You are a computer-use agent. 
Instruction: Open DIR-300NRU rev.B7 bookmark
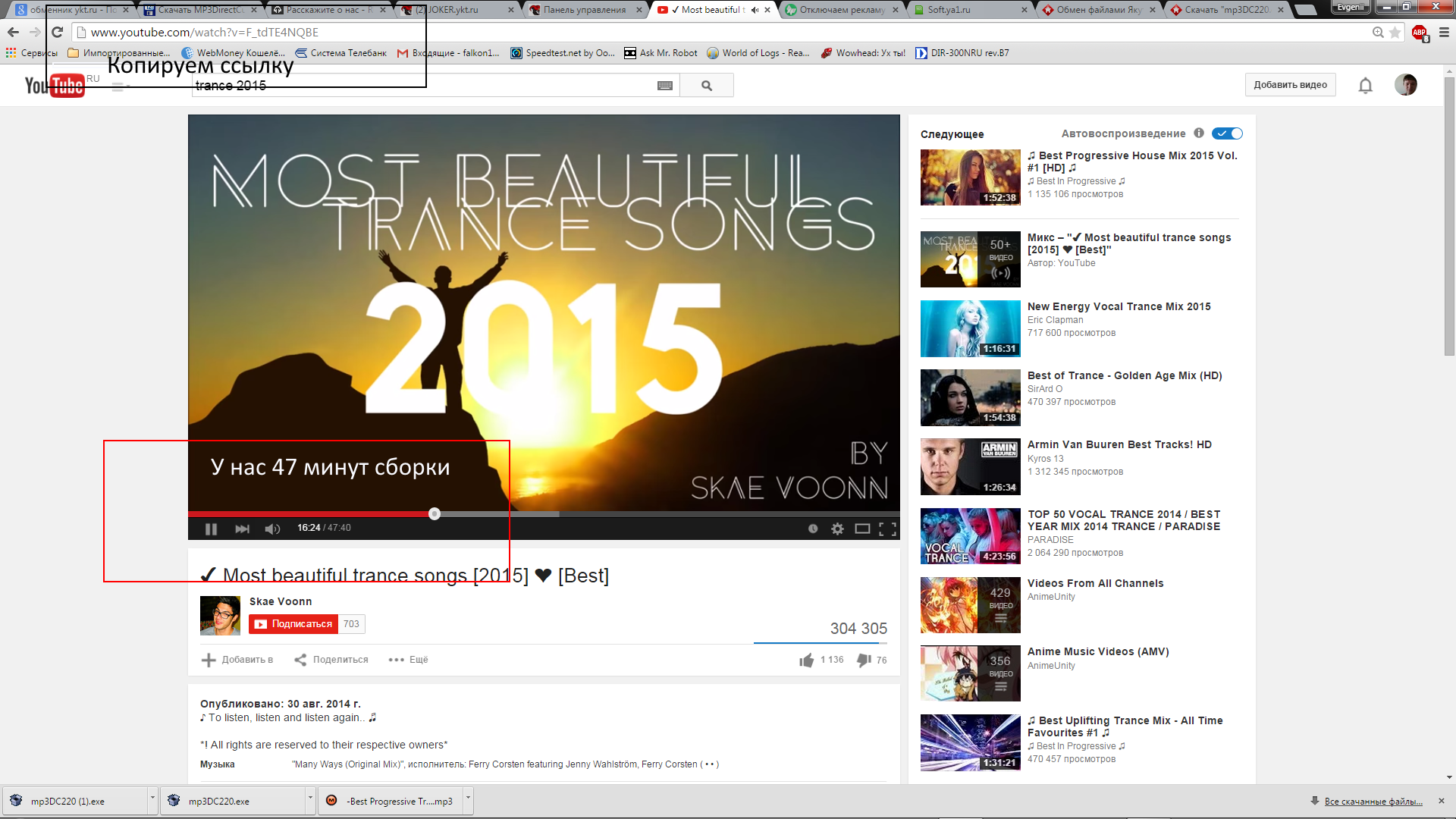[962, 53]
